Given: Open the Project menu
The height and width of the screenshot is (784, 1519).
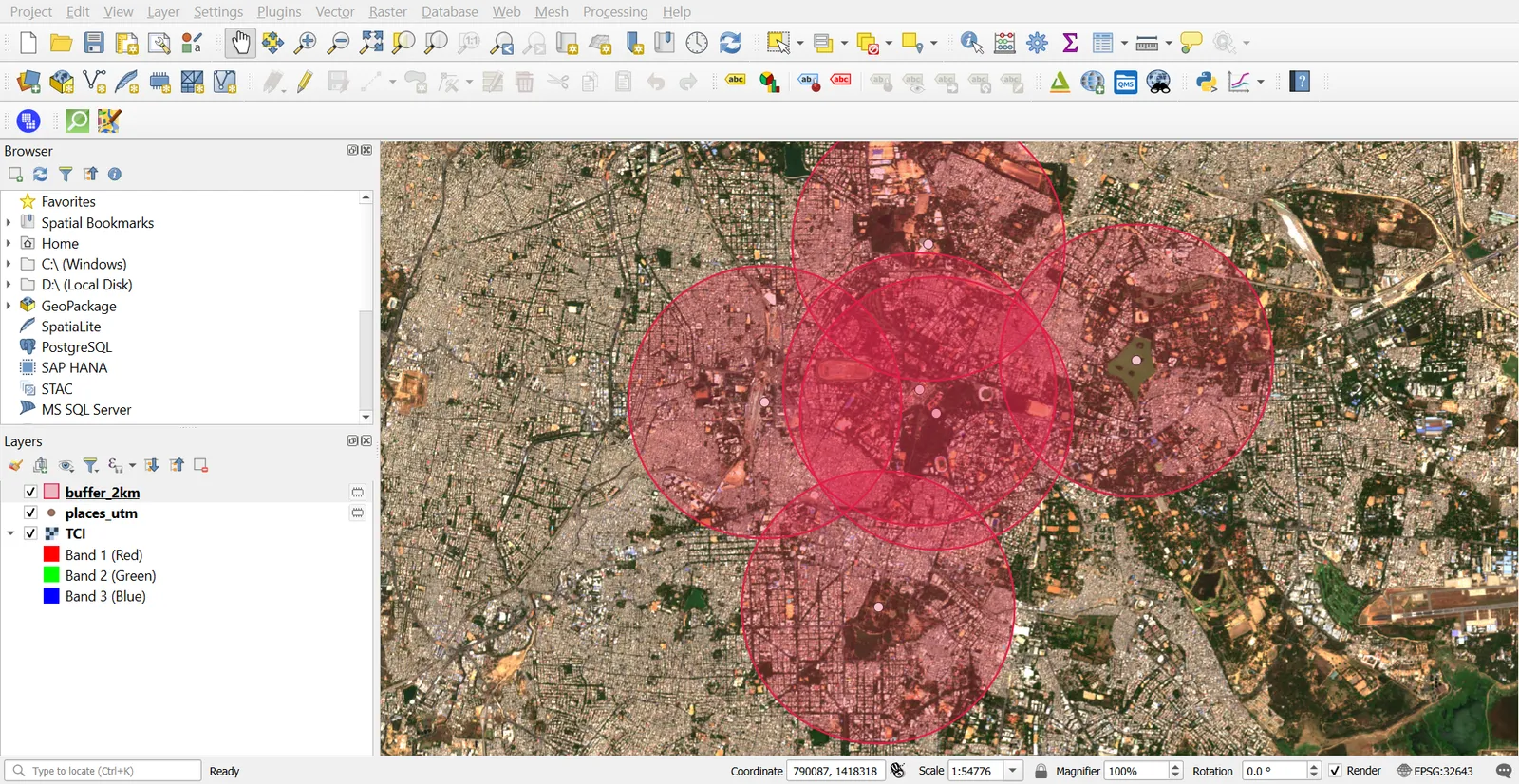Looking at the screenshot, I should tap(31, 11).
